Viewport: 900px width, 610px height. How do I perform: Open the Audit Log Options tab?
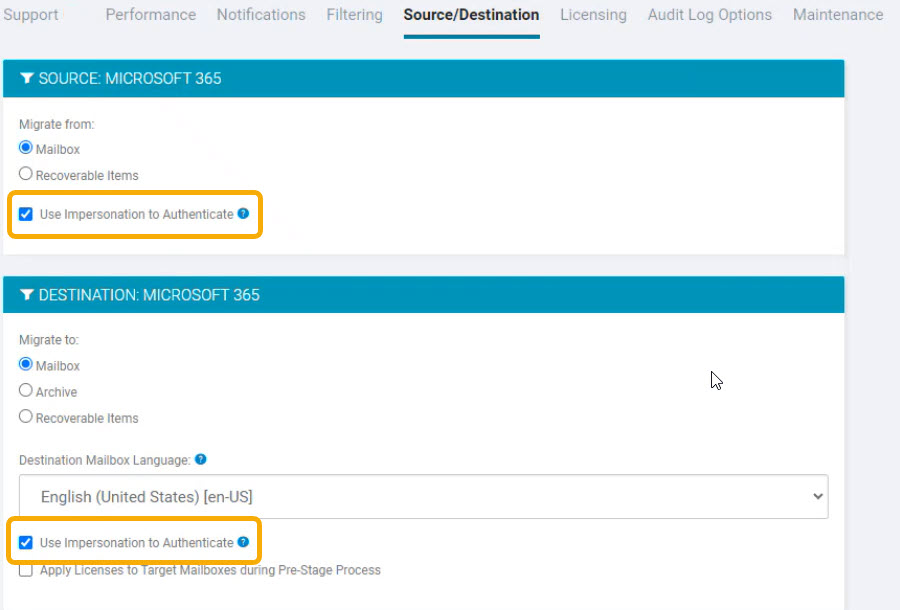click(709, 14)
